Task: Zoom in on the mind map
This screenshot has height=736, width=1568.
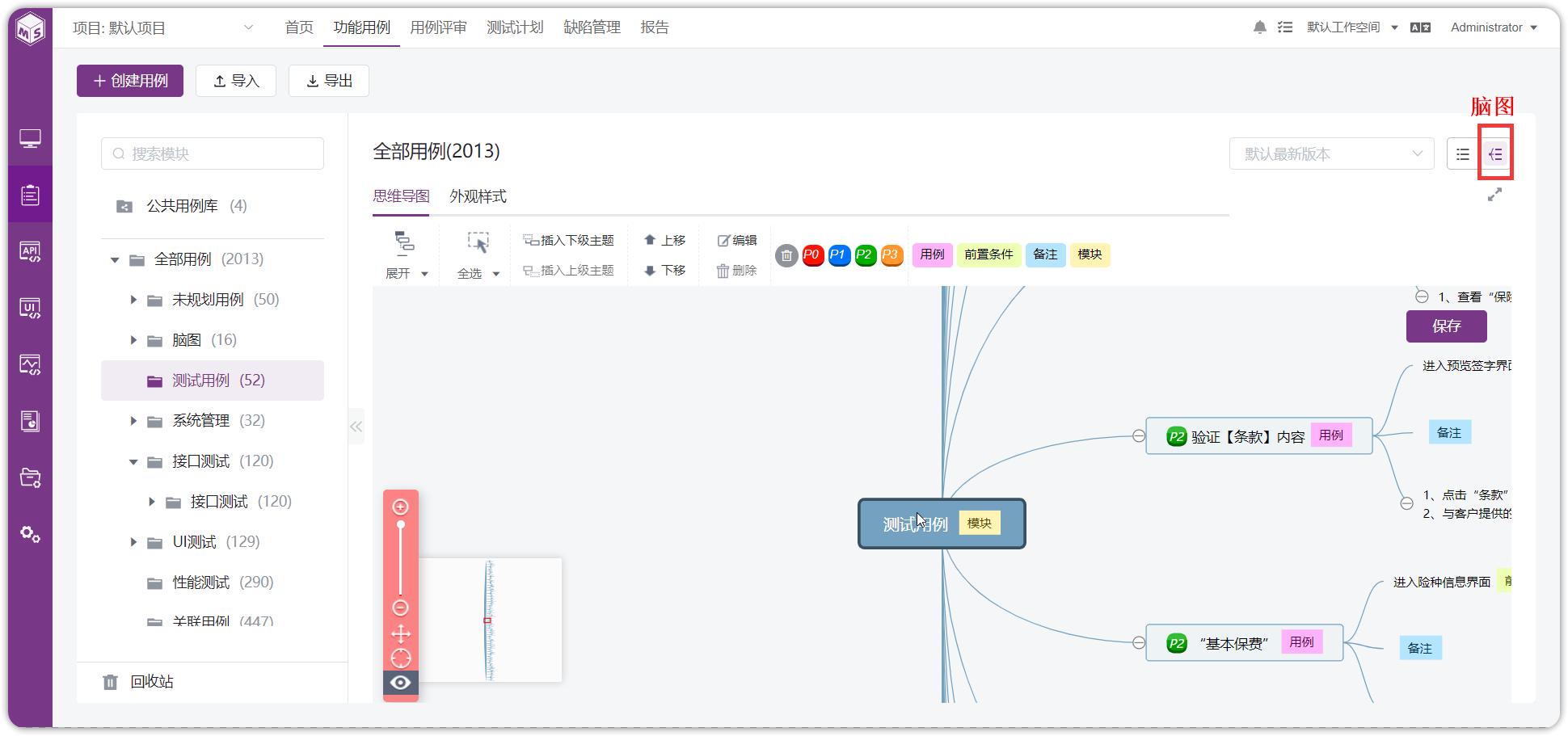Action: [x=400, y=507]
